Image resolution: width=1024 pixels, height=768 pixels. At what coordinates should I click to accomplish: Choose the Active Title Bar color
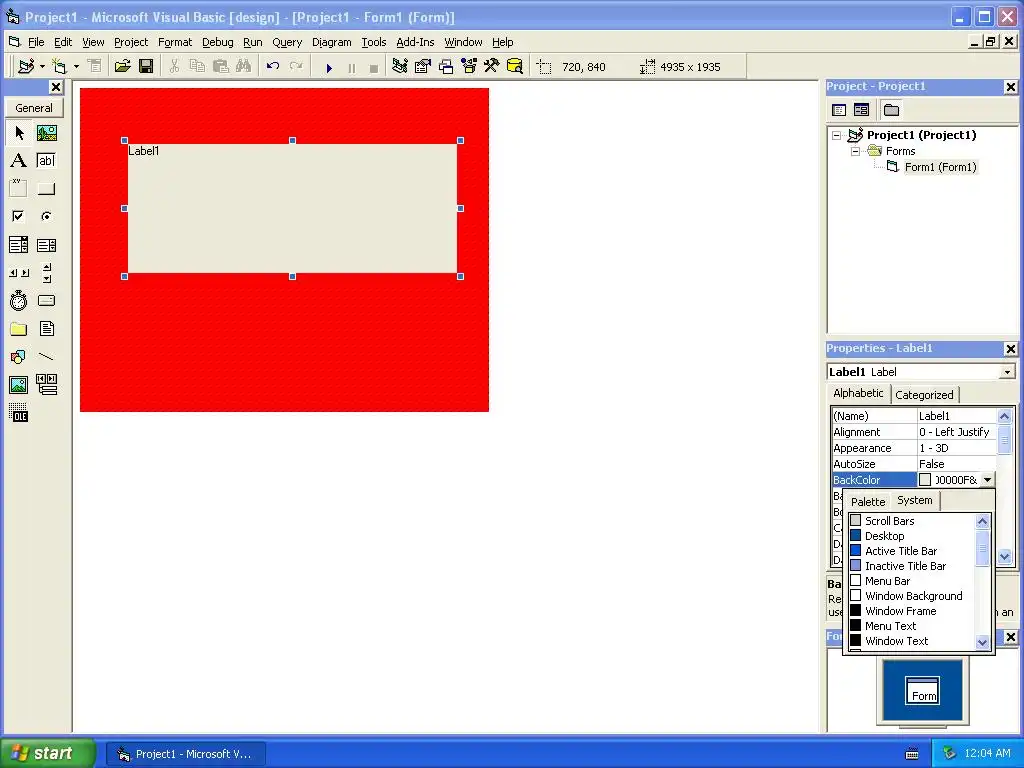(913, 551)
